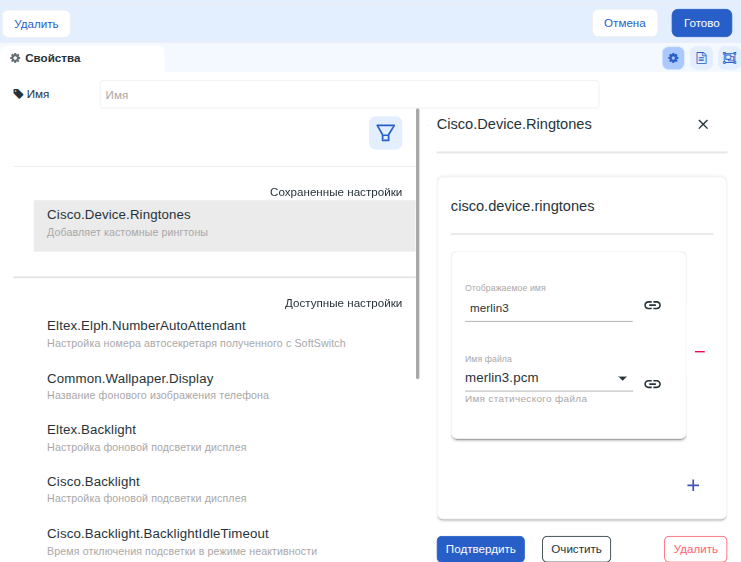Click the cisco.device.ringtones card title
This screenshot has width=741, height=562.
(522, 206)
